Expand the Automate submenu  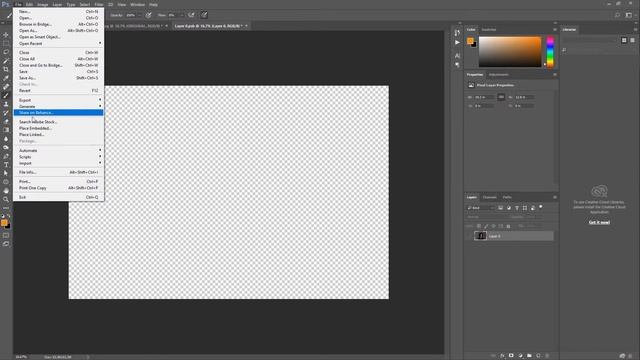pos(58,150)
